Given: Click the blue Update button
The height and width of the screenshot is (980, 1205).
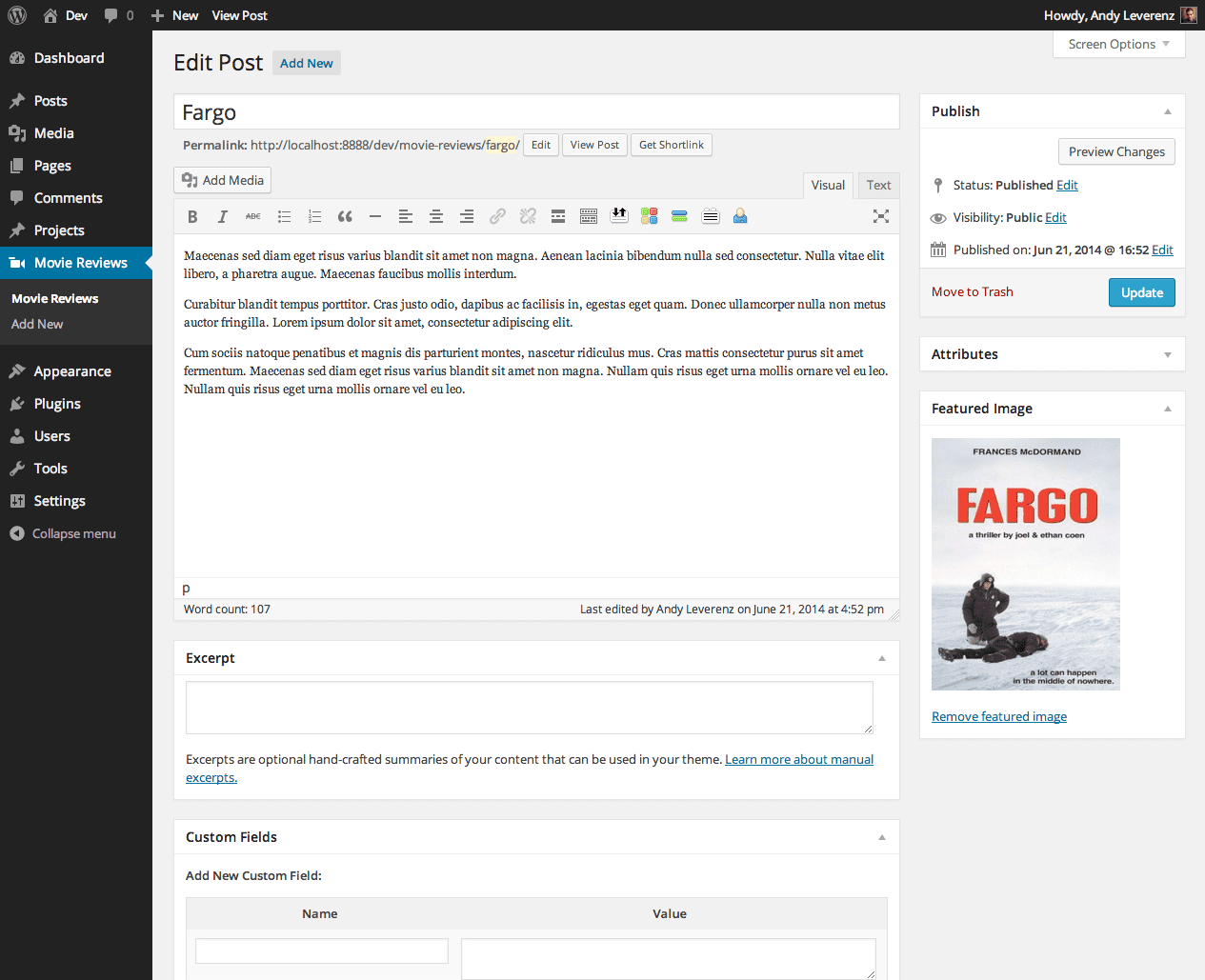Looking at the screenshot, I should pyautogui.click(x=1141, y=292).
